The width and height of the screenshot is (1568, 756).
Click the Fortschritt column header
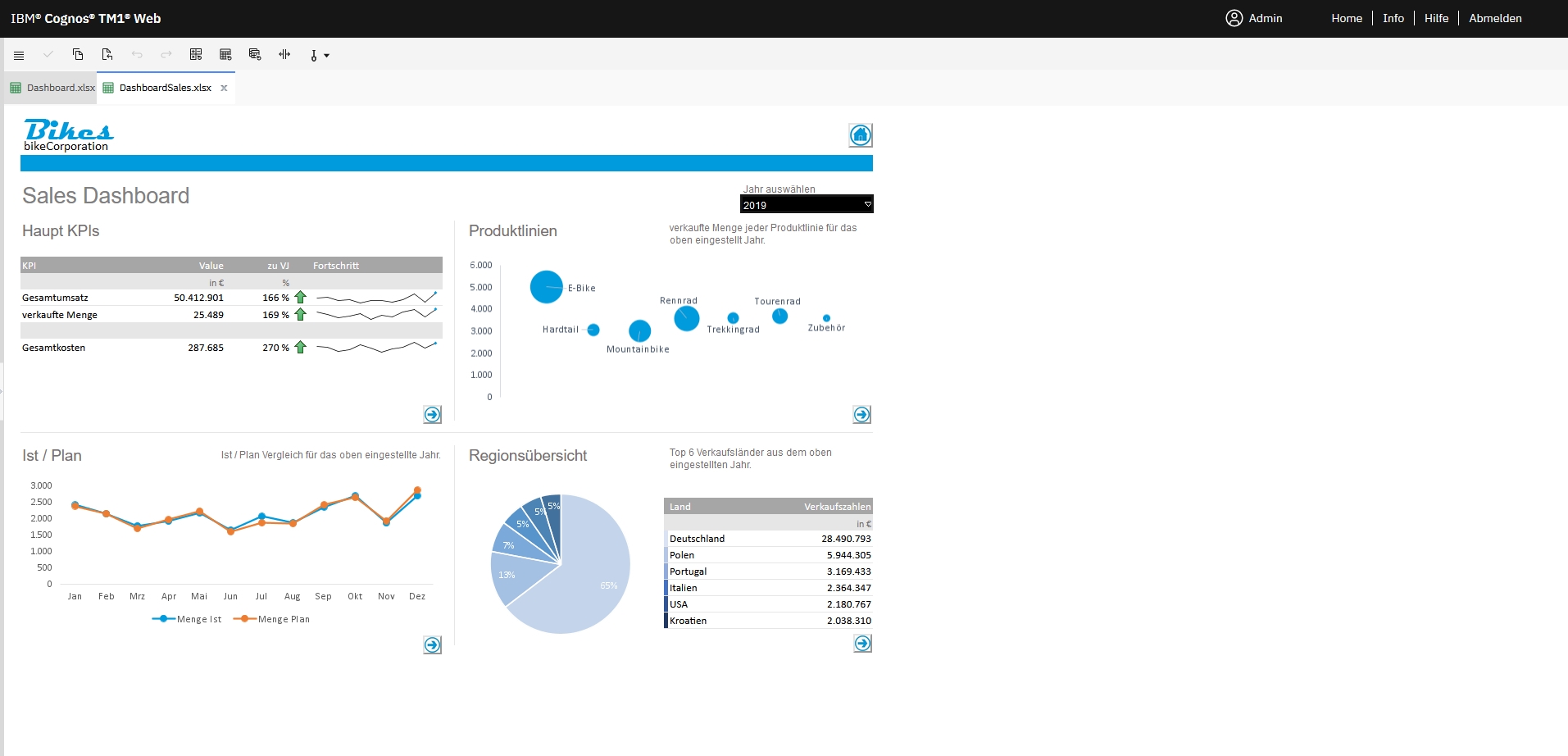336,266
